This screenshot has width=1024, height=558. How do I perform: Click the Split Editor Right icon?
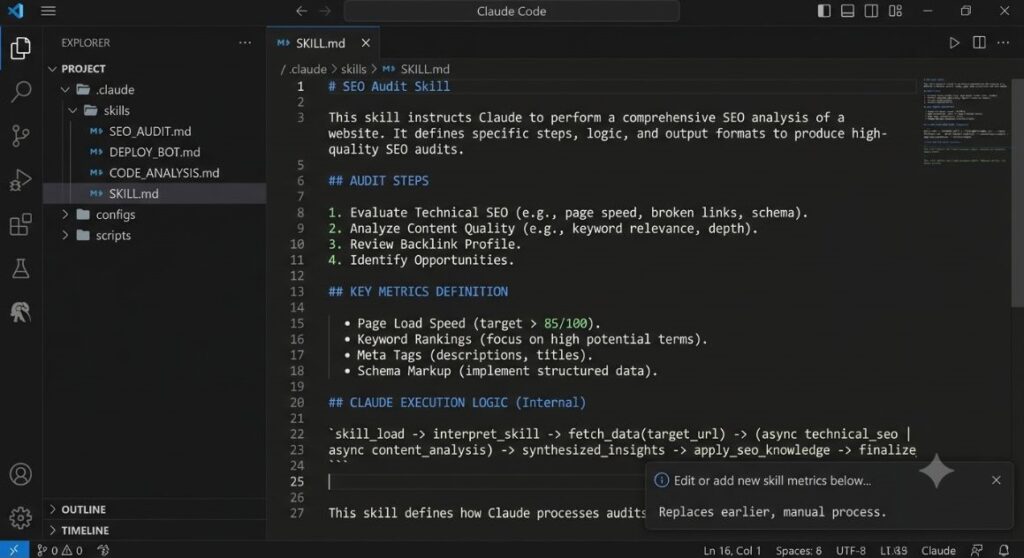coord(979,43)
